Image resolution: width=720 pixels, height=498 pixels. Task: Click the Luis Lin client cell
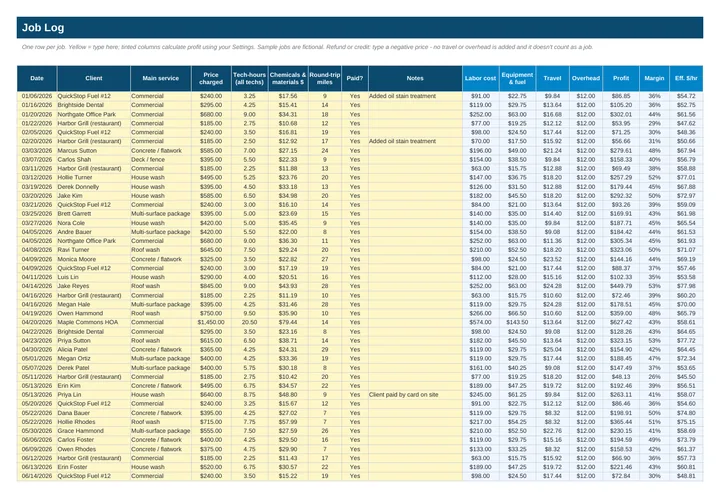point(94,277)
